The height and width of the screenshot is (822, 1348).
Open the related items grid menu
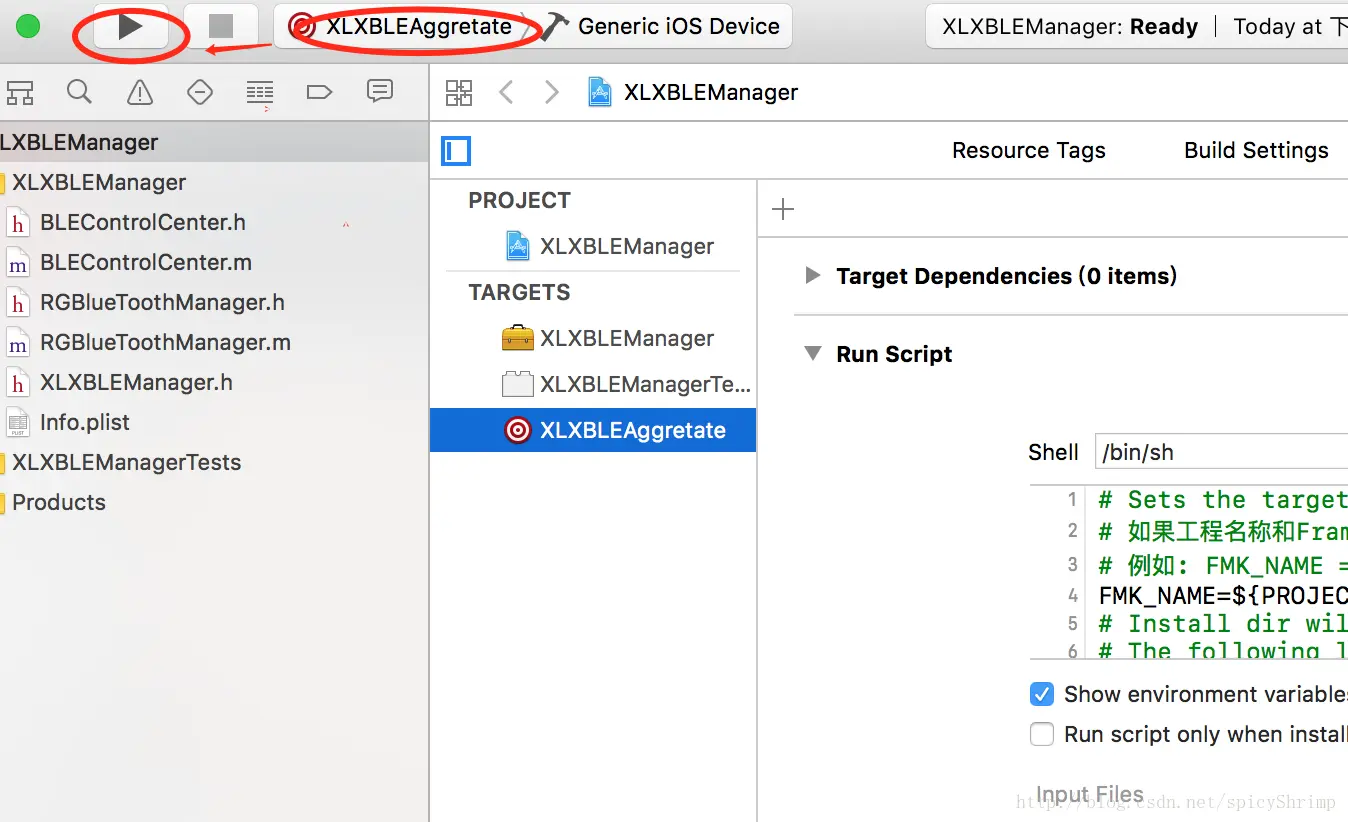tap(459, 93)
